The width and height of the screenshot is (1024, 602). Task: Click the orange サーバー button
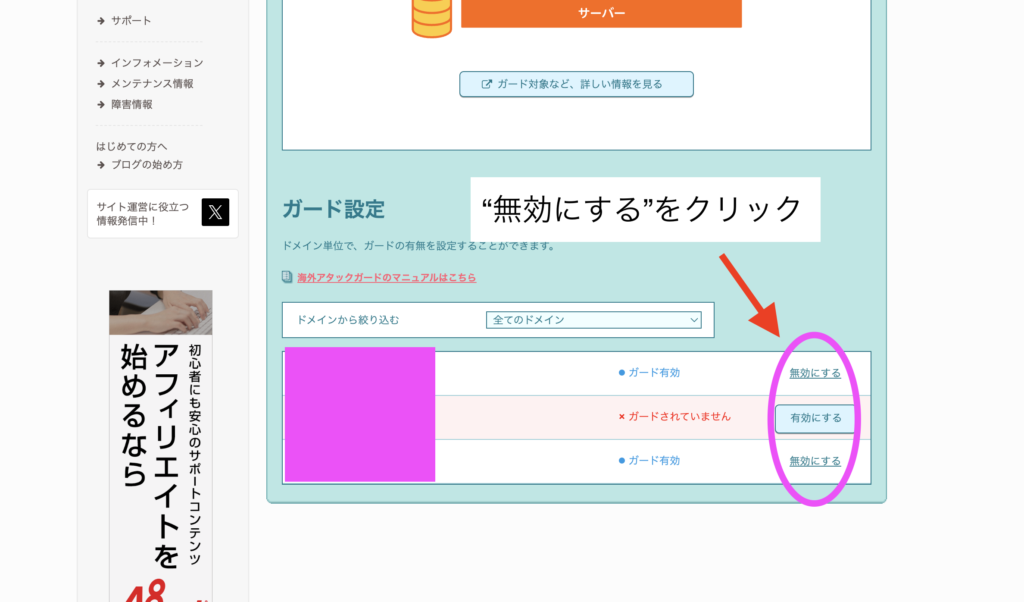pyautogui.click(x=601, y=13)
